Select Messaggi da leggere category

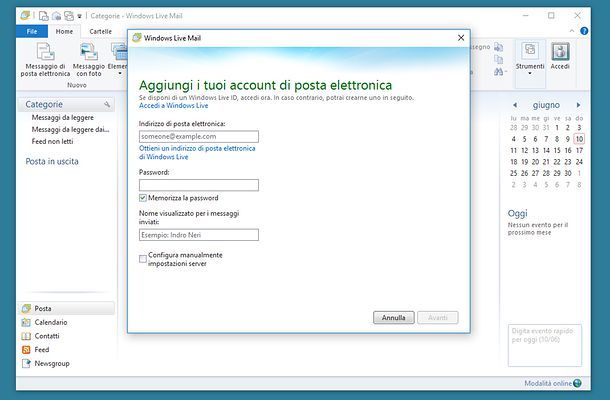(63, 118)
